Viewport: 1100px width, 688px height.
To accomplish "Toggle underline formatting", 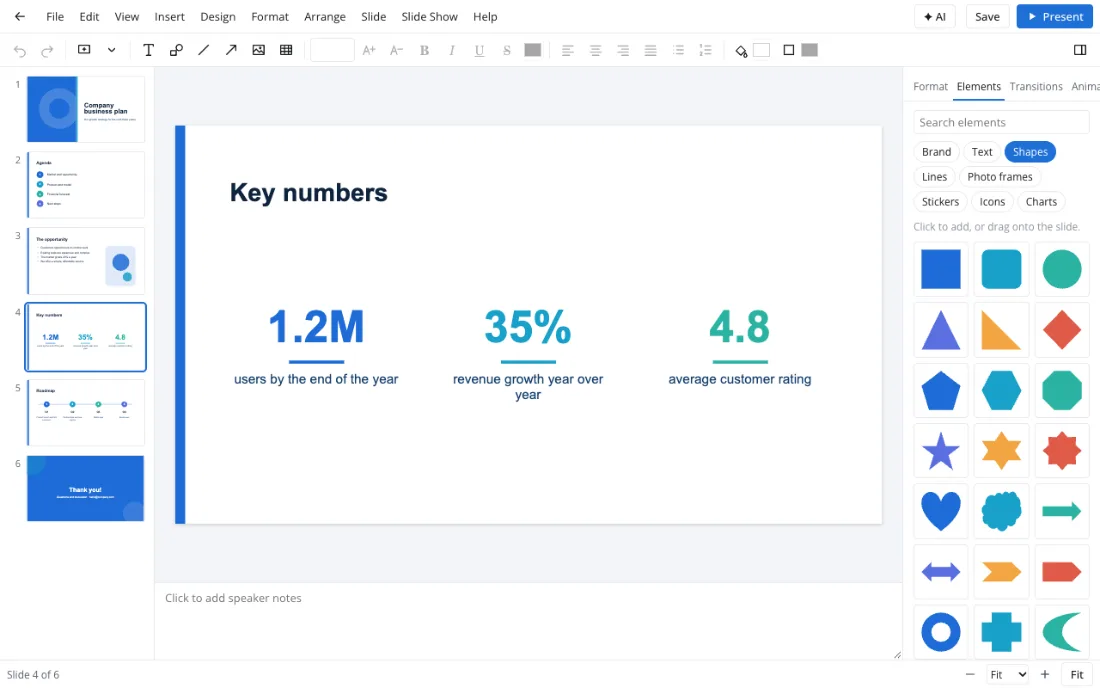I will (479, 50).
